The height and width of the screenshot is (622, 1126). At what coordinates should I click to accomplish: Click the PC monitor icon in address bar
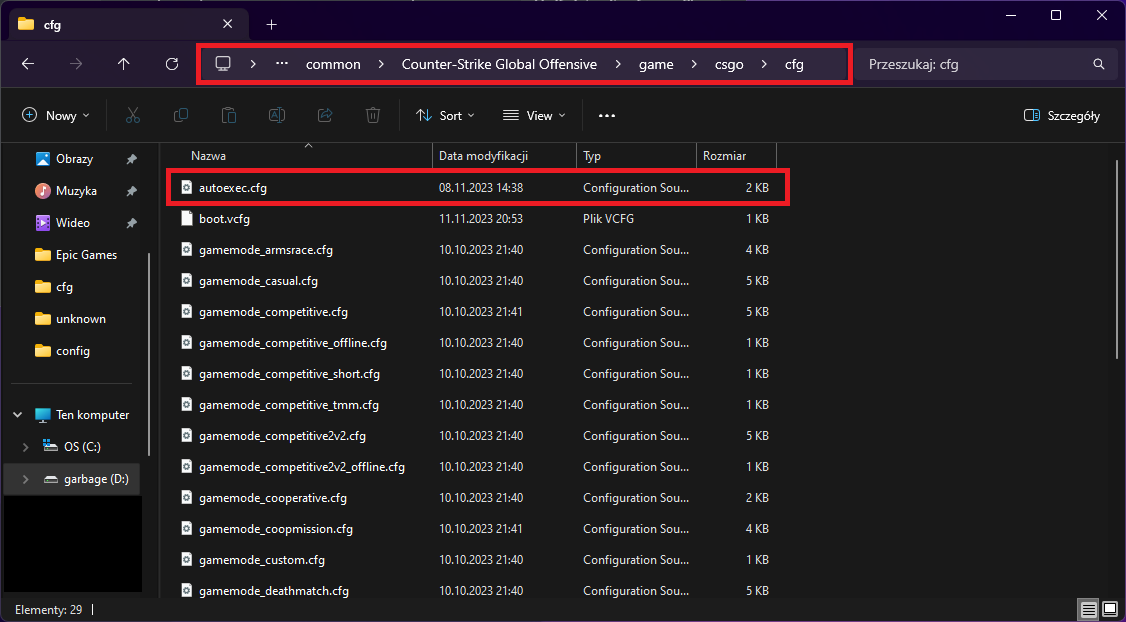pyautogui.click(x=223, y=64)
